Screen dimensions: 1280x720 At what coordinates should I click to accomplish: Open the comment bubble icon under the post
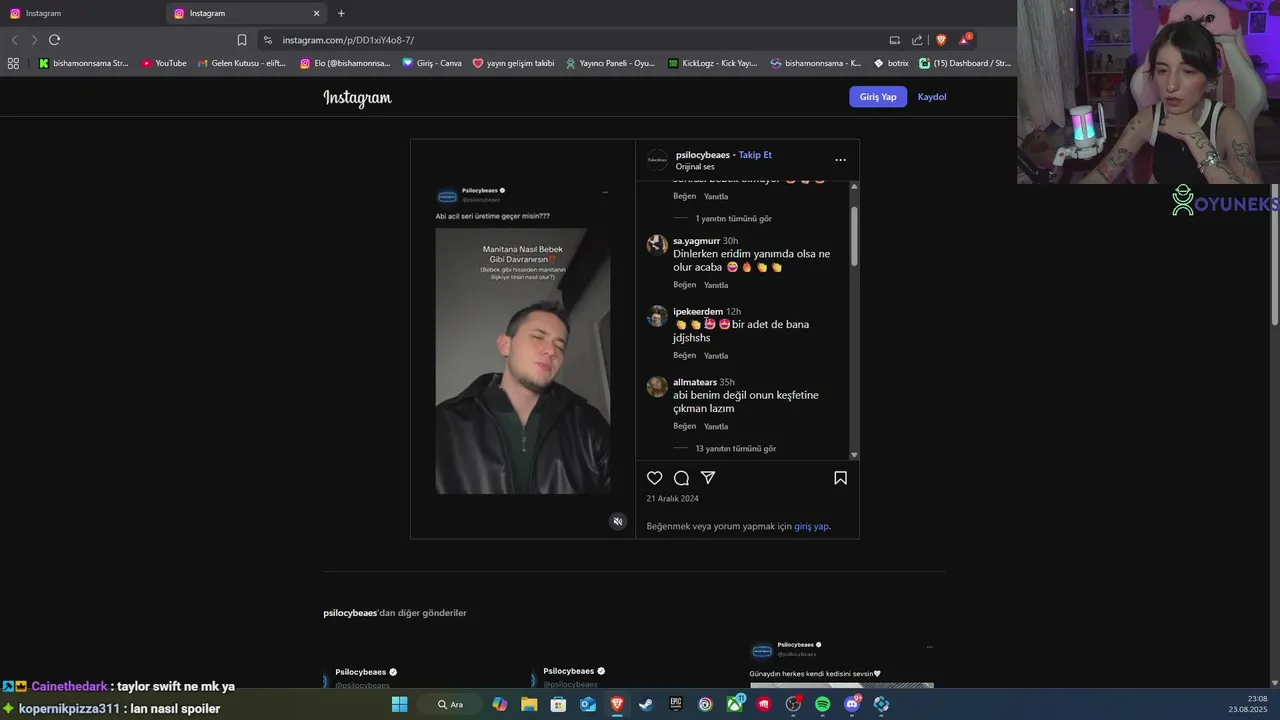681,478
